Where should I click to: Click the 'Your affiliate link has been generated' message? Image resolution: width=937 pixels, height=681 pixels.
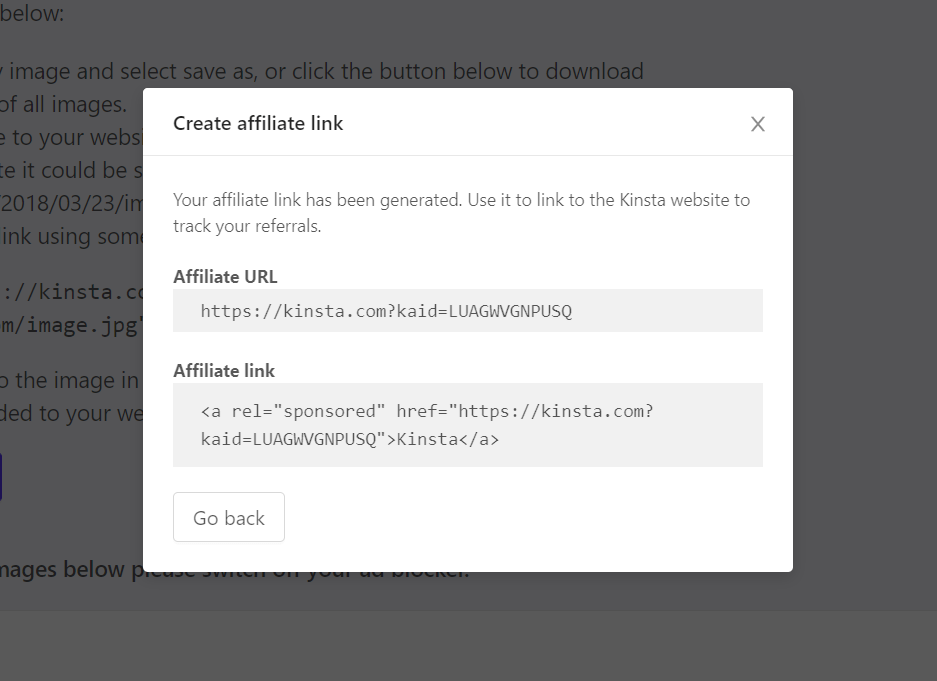pos(461,213)
